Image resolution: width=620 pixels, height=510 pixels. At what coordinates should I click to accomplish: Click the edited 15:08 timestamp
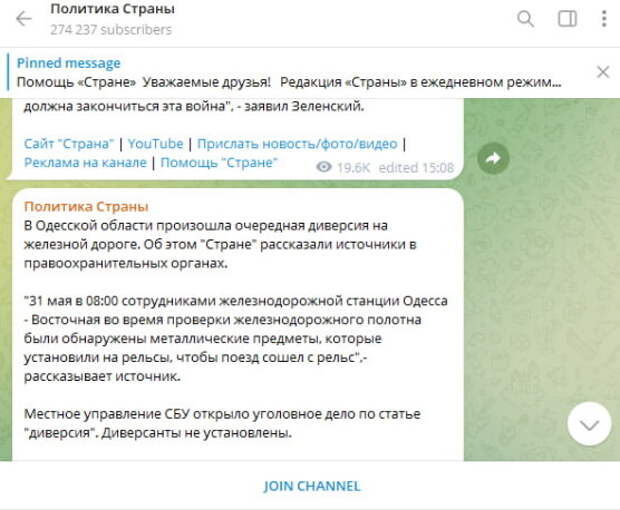[416, 168]
